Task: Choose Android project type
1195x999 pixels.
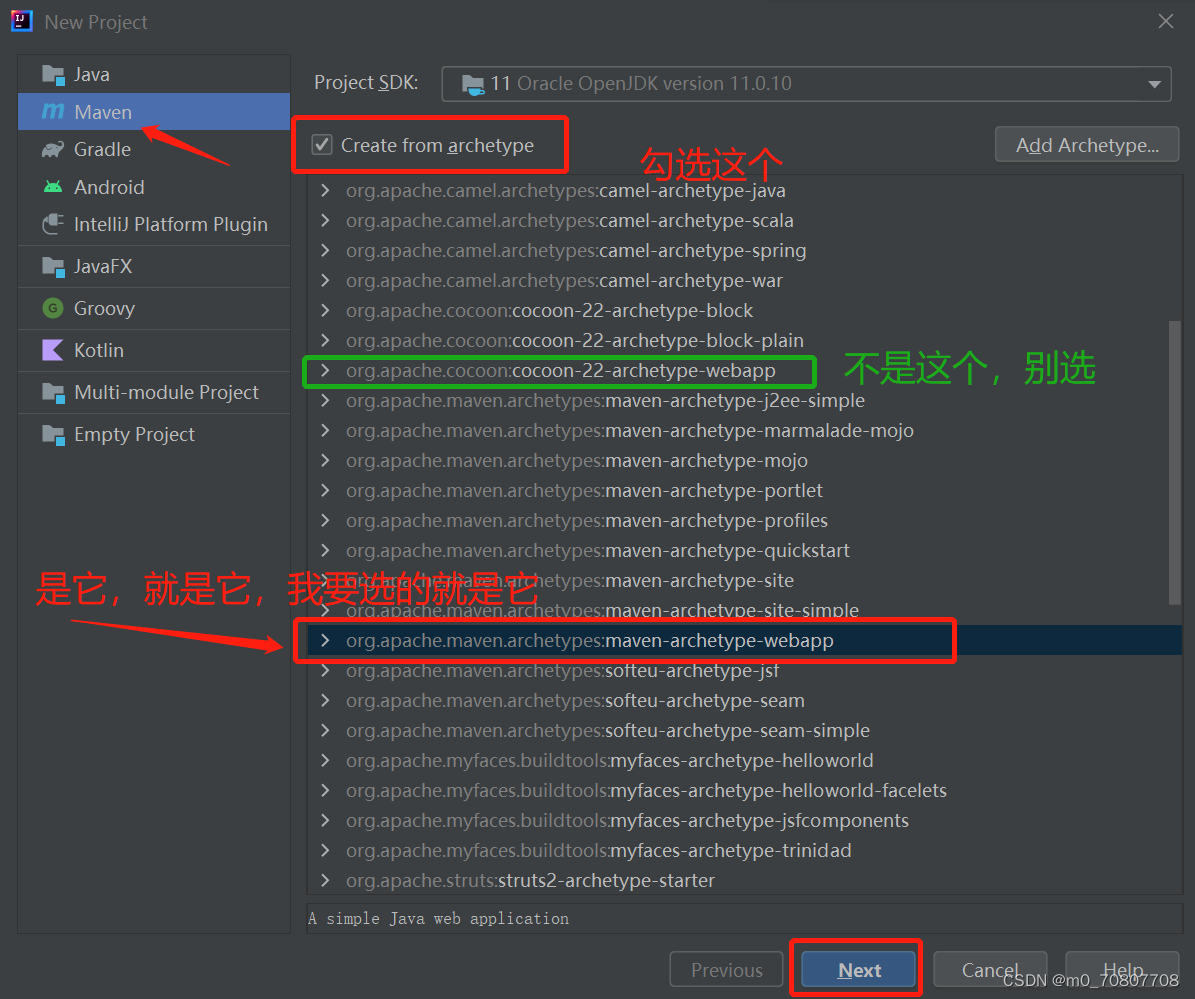Action: (154, 187)
